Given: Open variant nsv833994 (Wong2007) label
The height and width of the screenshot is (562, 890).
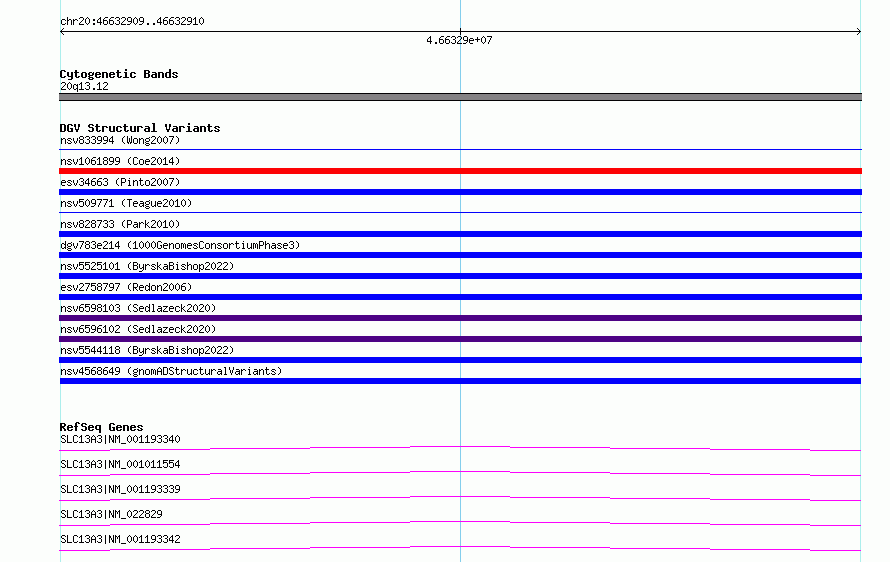Looking at the screenshot, I should [x=120, y=140].
